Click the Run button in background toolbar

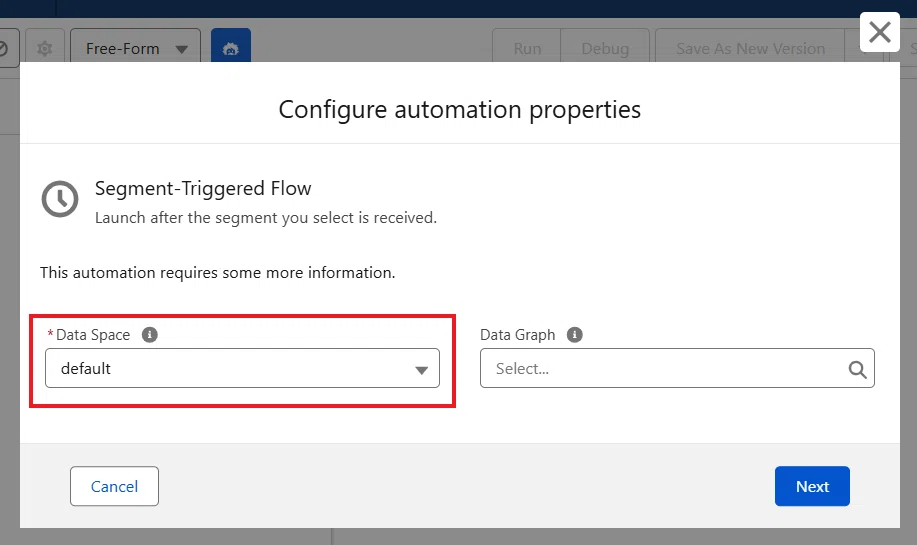click(x=527, y=48)
